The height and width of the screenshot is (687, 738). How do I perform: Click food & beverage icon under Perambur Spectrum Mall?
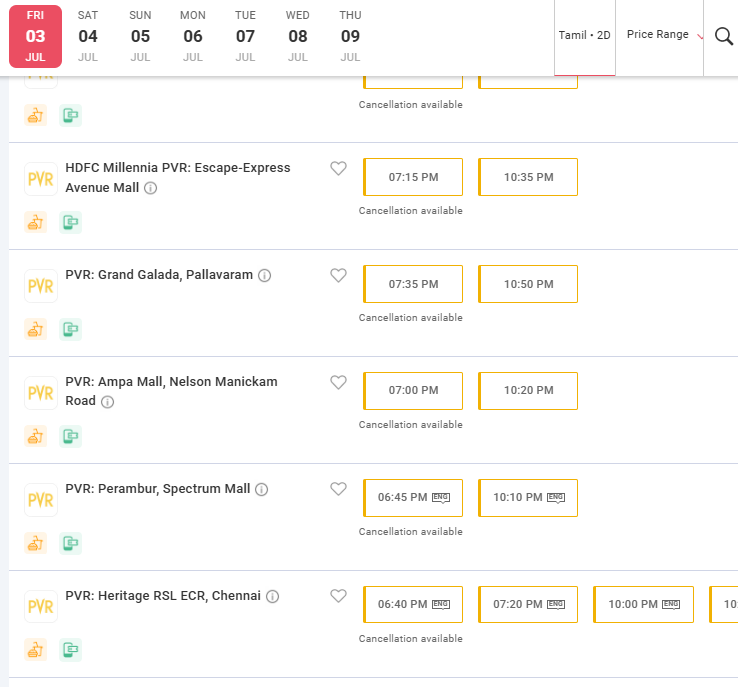click(x=36, y=543)
